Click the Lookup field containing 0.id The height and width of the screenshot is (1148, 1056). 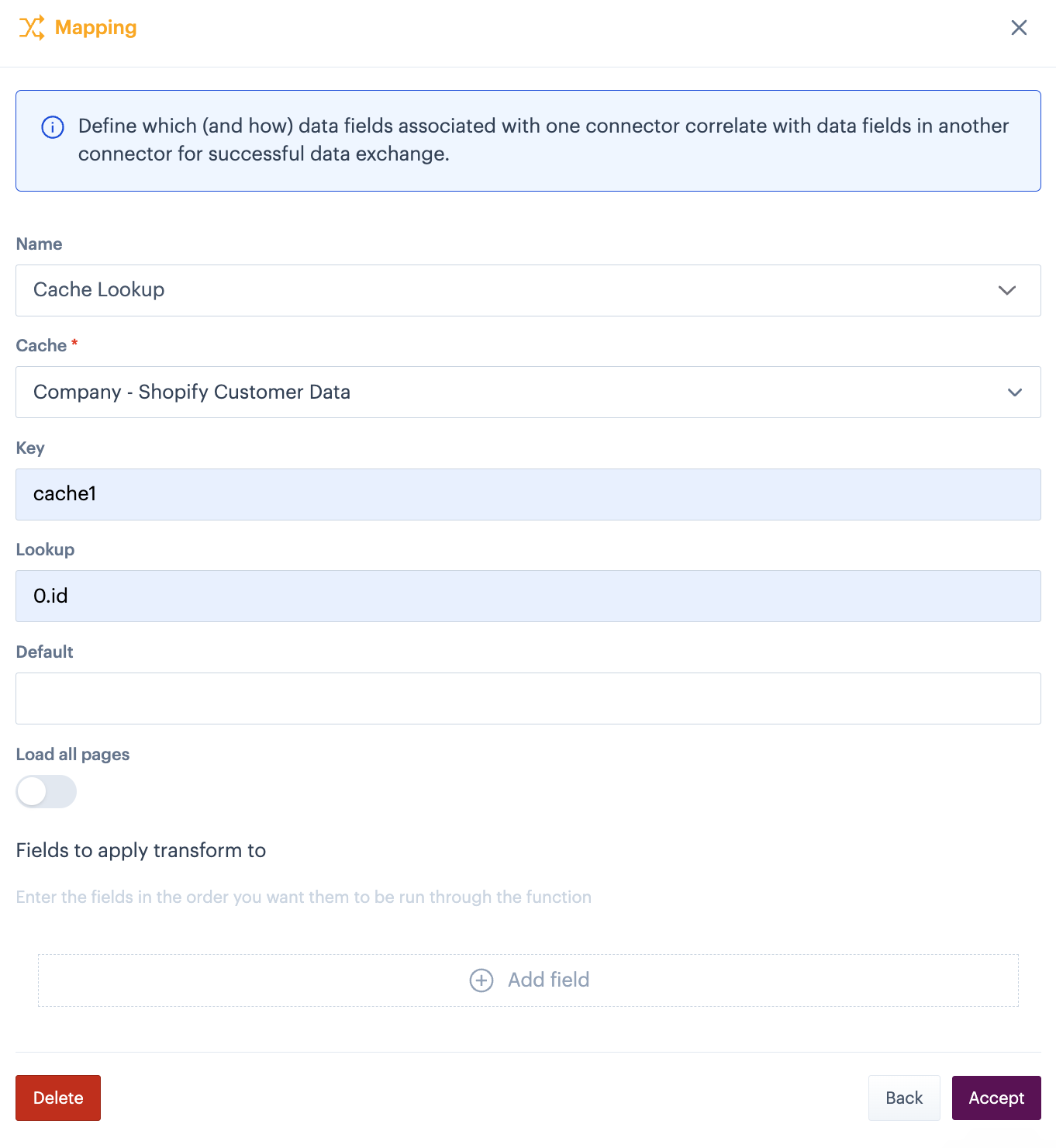pyautogui.click(x=527, y=596)
